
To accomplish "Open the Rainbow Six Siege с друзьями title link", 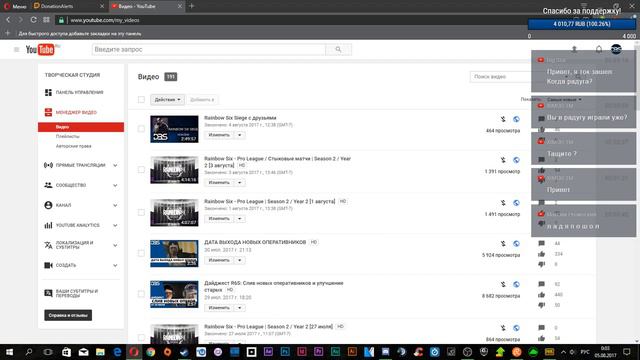I will 240,118.
